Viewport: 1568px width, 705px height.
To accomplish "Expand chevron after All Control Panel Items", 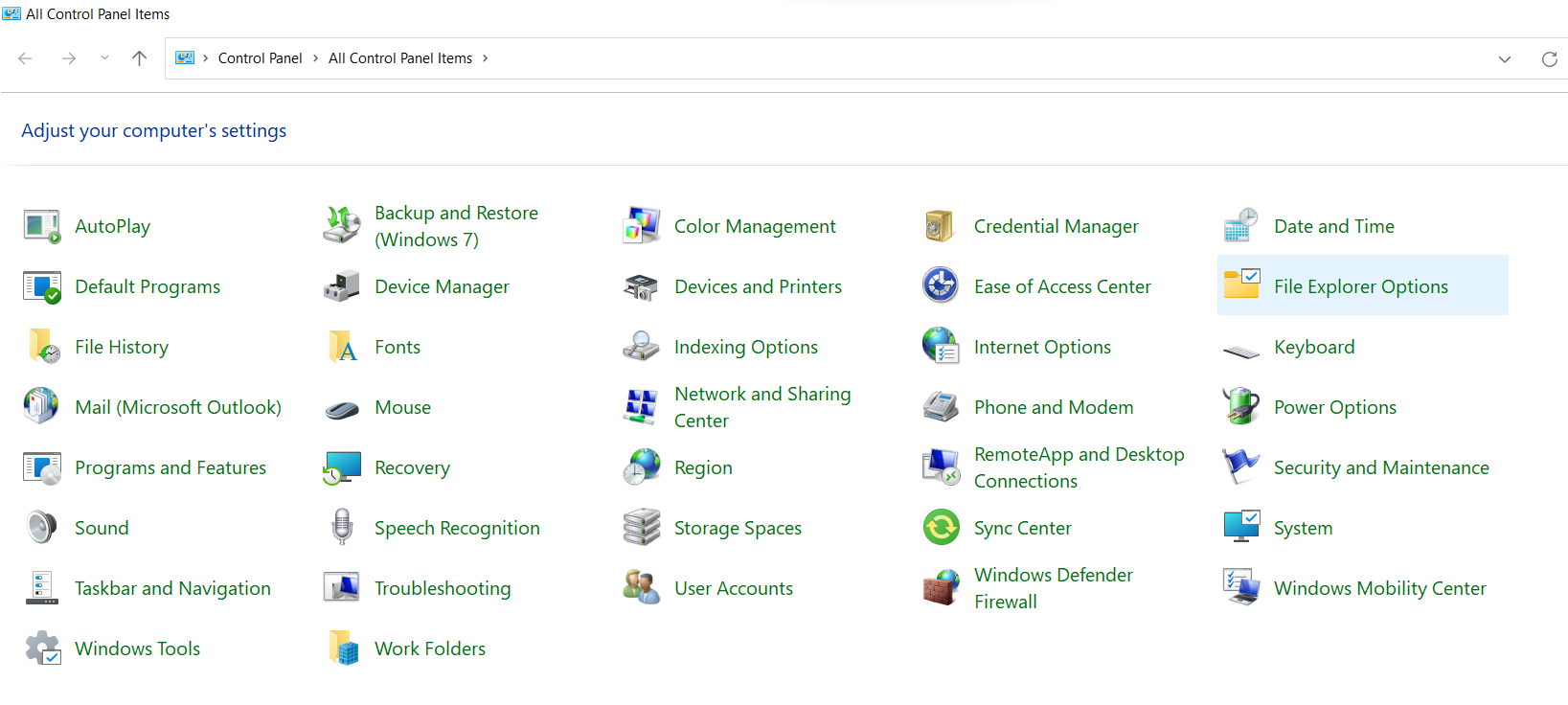I will click(x=486, y=58).
